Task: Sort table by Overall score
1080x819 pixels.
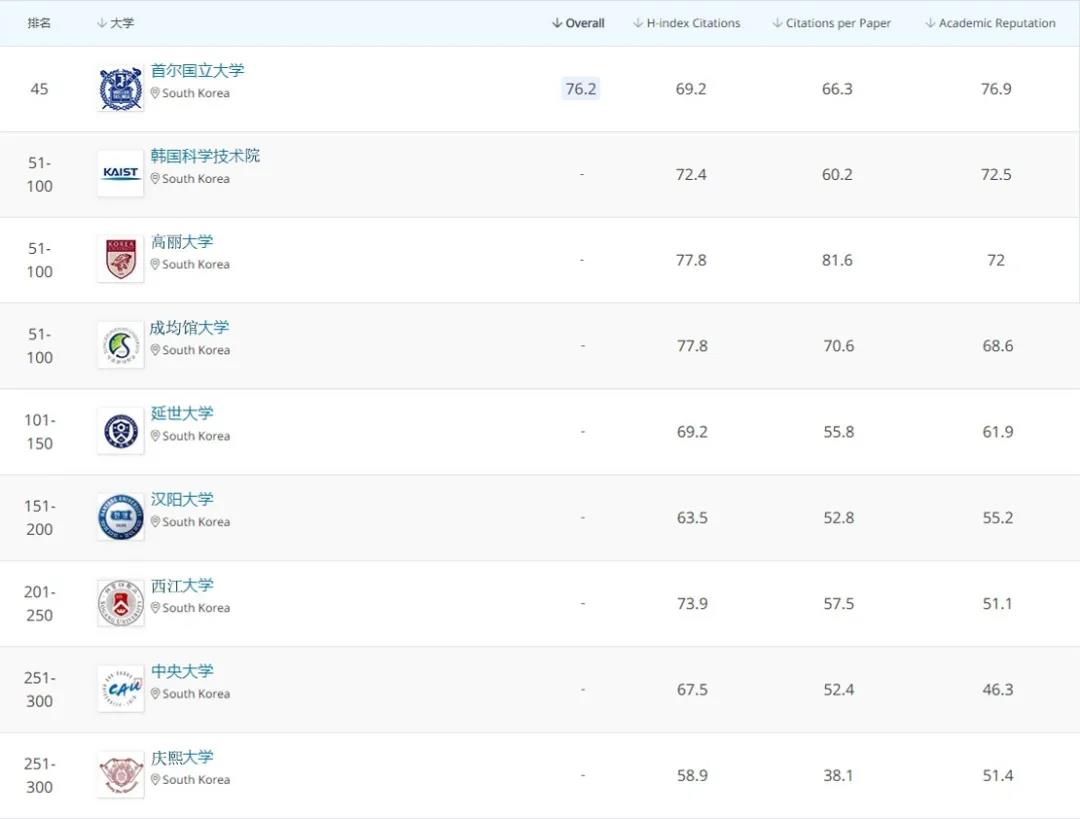Action: click(x=578, y=23)
